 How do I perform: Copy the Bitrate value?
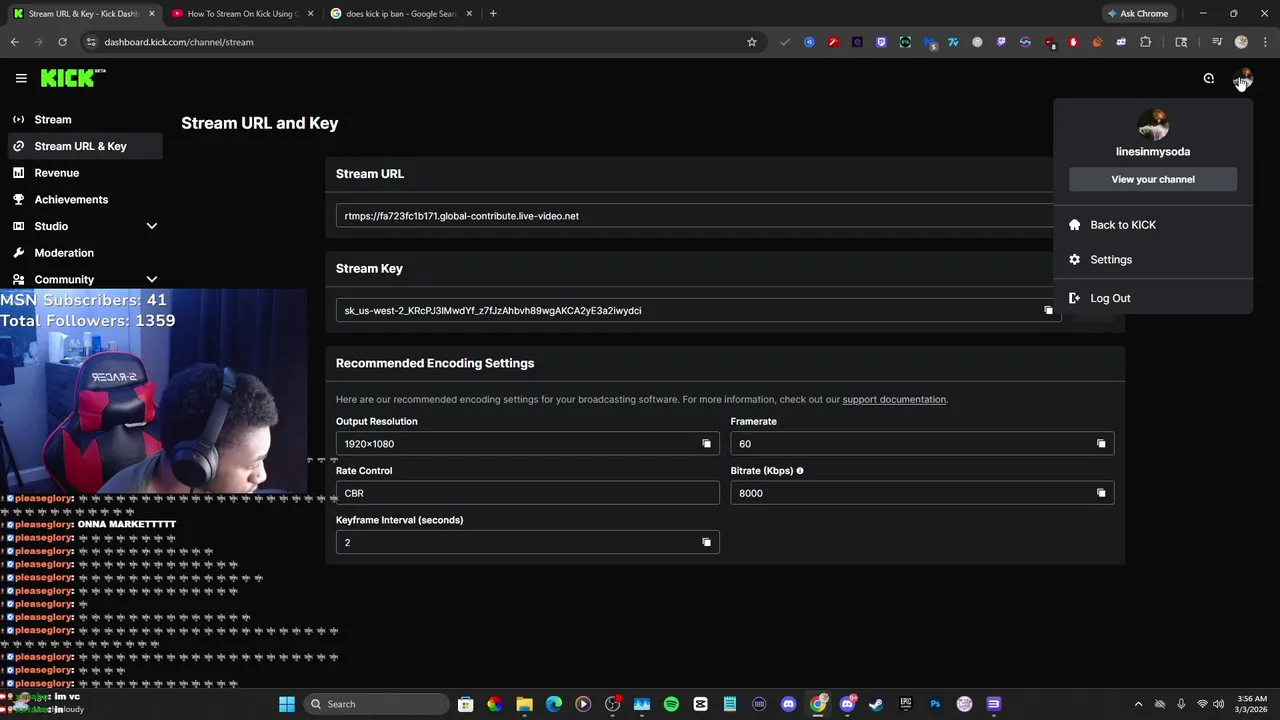tap(1101, 493)
